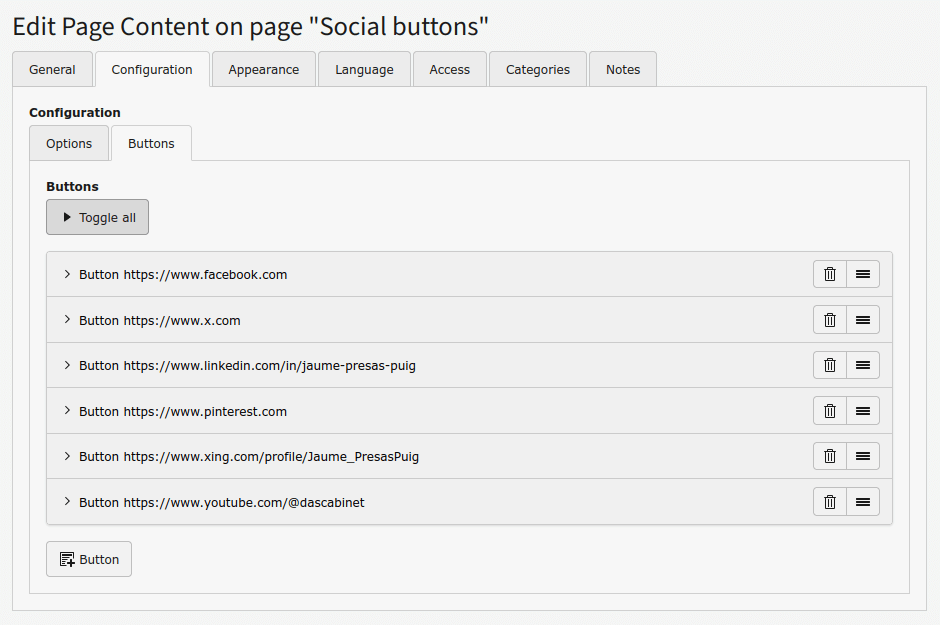The image size is (940, 625).
Task: Delete the Pinterest button entry
Action: pos(829,411)
